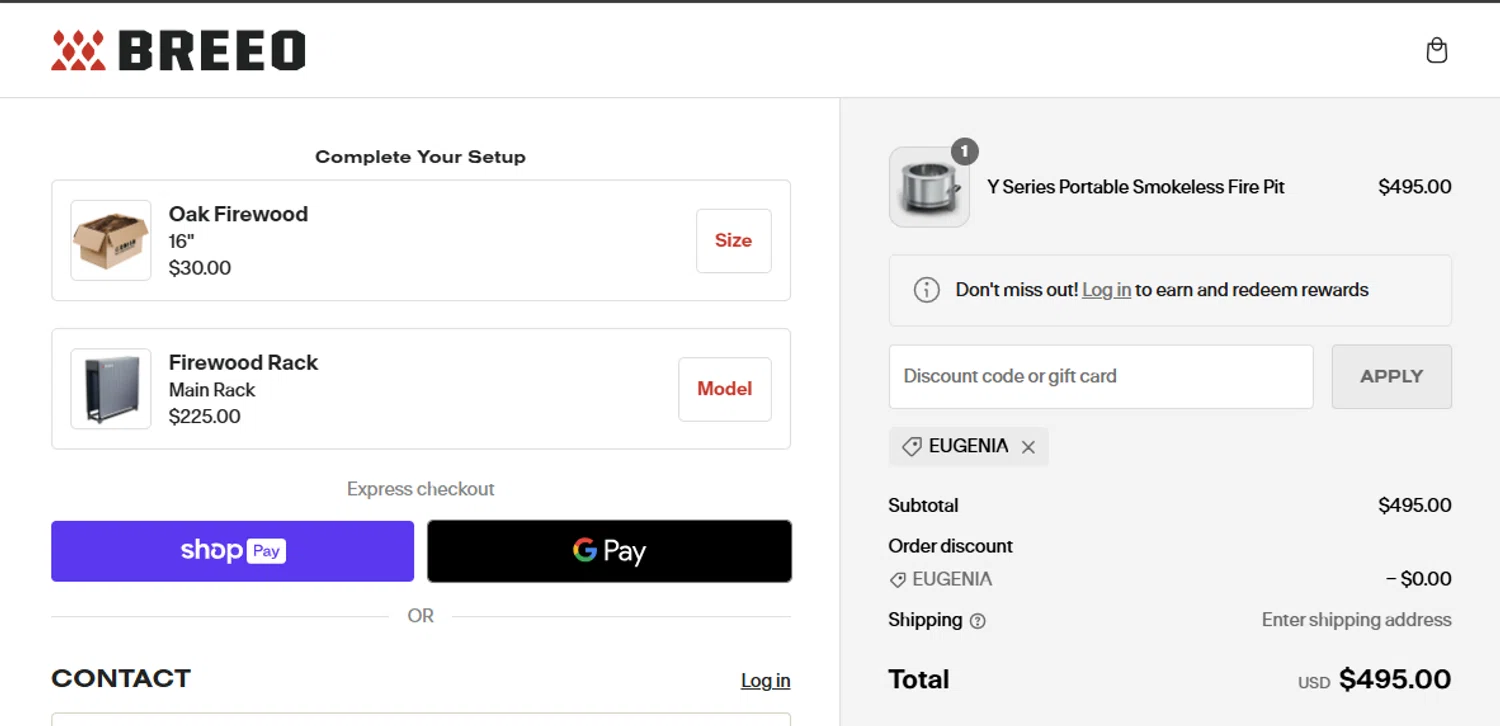Viewport: 1500px width, 726px height.
Task: Click the Express checkout label
Action: [x=420, y=489]
